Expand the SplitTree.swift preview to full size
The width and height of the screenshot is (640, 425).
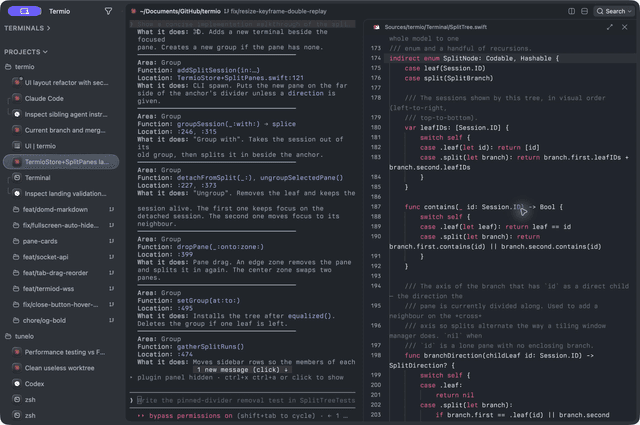point(610,27)
